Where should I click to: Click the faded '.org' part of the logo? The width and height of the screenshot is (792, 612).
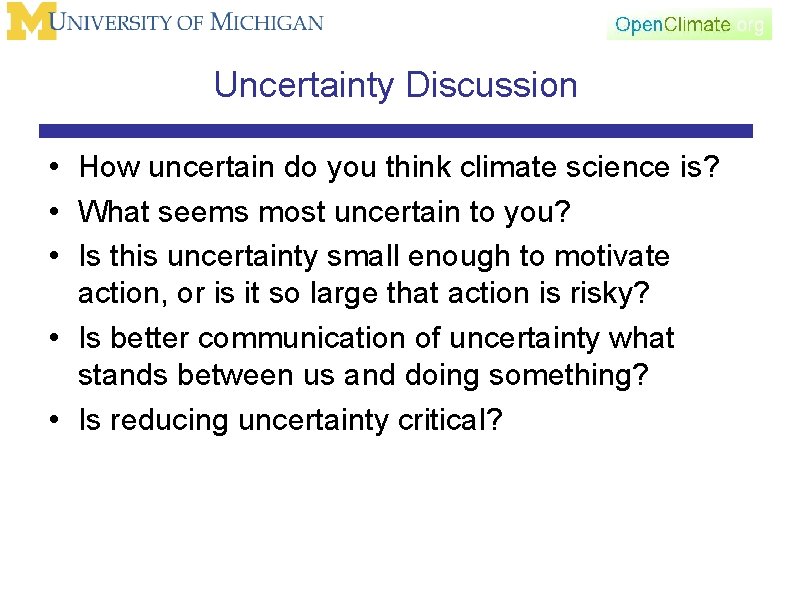tap(750, 24)
